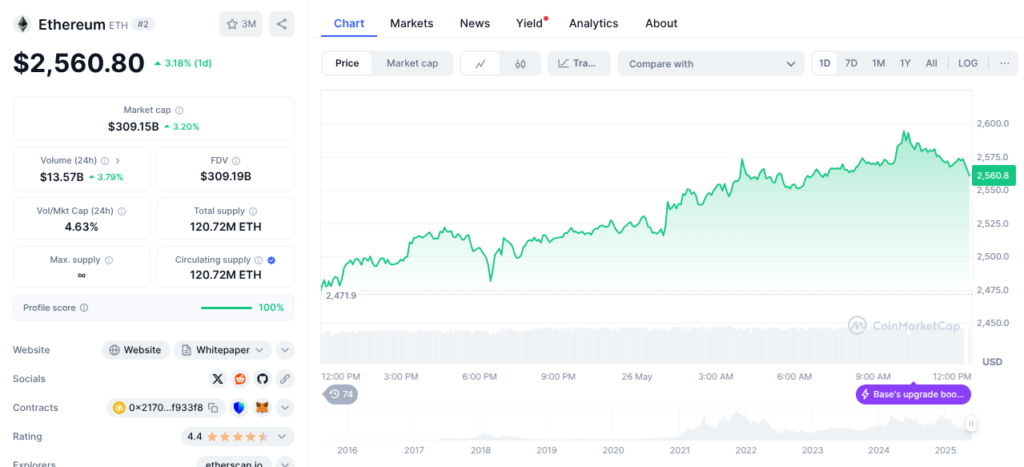Screen dimensions: 1024x467
Task: Click the contract 0x2170...f933f8 address
Action: 166,408
